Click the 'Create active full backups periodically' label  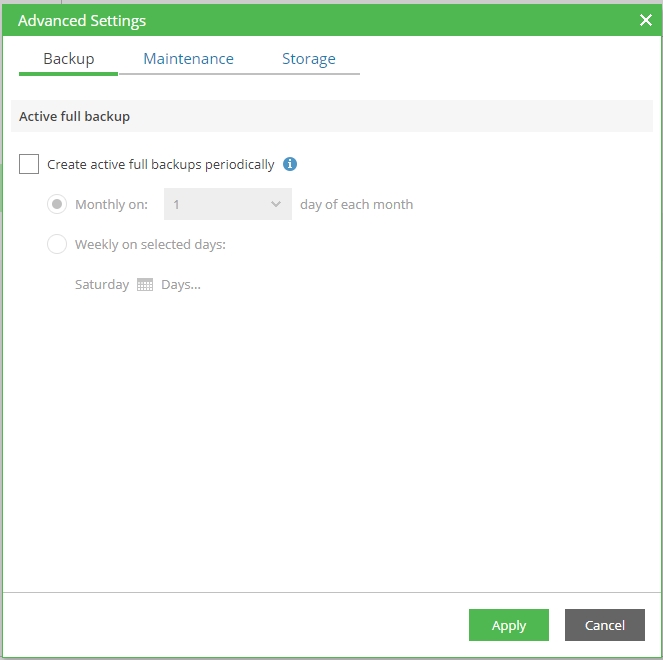click(160, 164)
